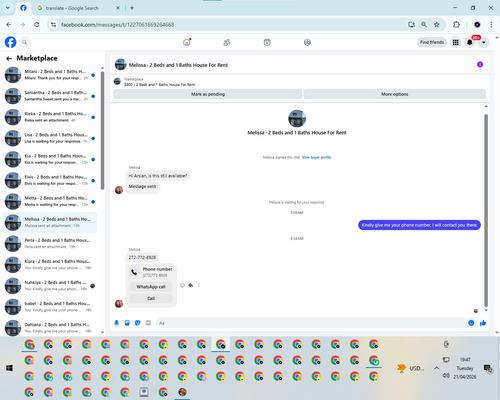Open Facebook search magnifier
The image size is (500, 400).
(24, 42)
